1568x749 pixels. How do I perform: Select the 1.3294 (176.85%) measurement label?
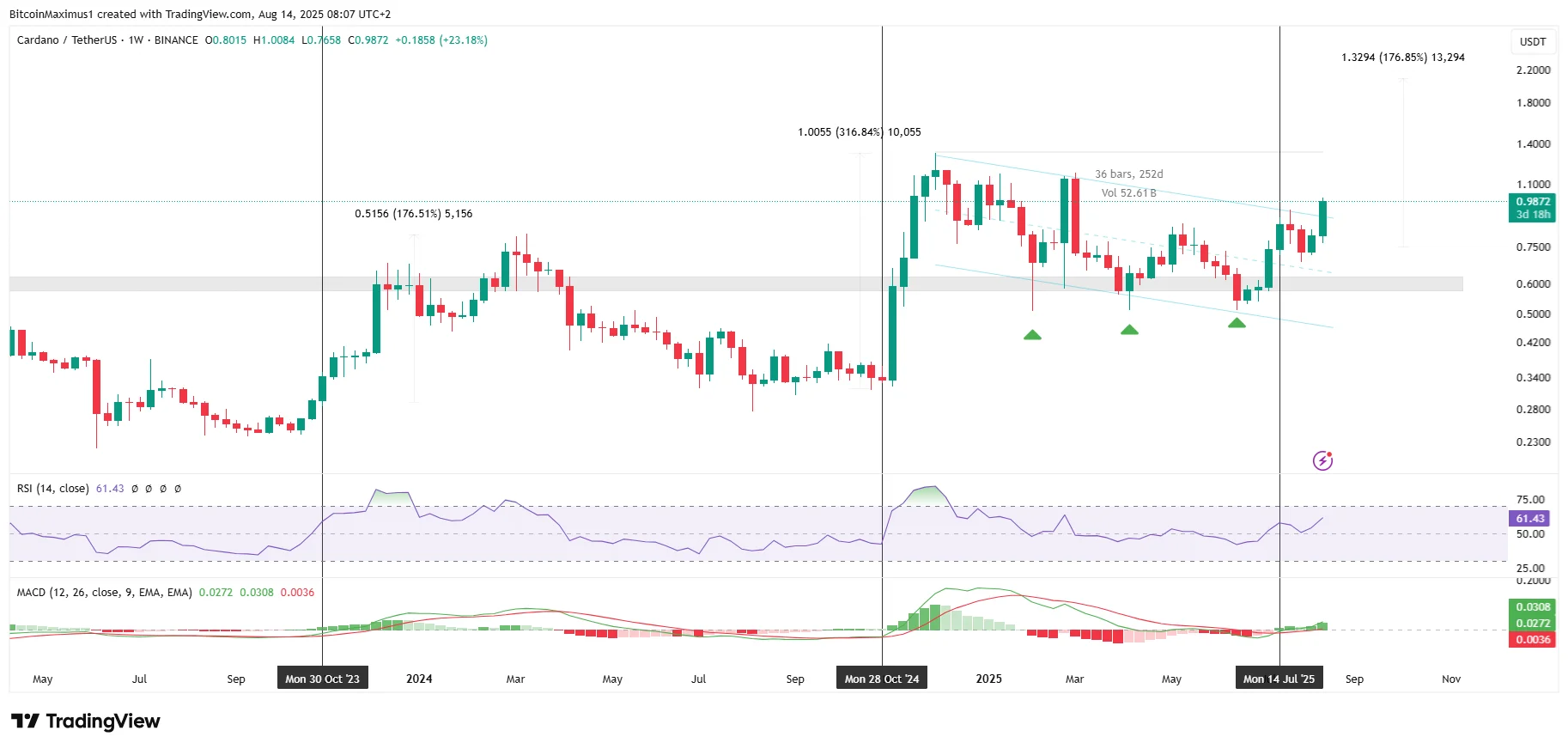pyautogui.click(x=1403, y=58)
